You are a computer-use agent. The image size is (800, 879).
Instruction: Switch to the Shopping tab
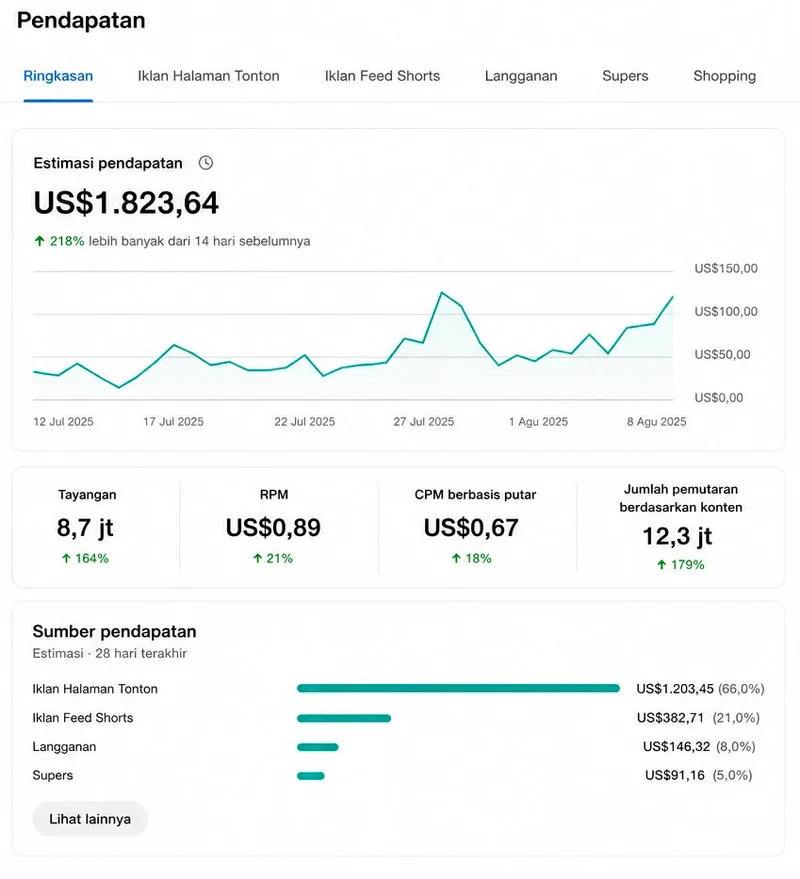click(x=725, y=76)
